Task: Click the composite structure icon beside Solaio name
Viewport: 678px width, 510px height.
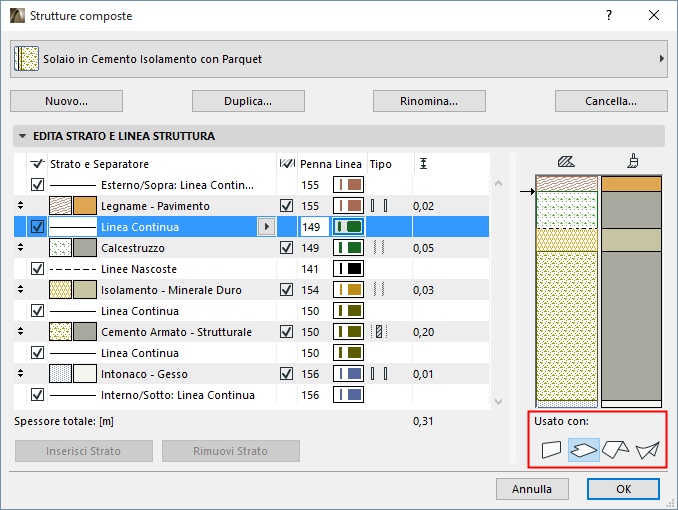Action: [x=26, y=59]
